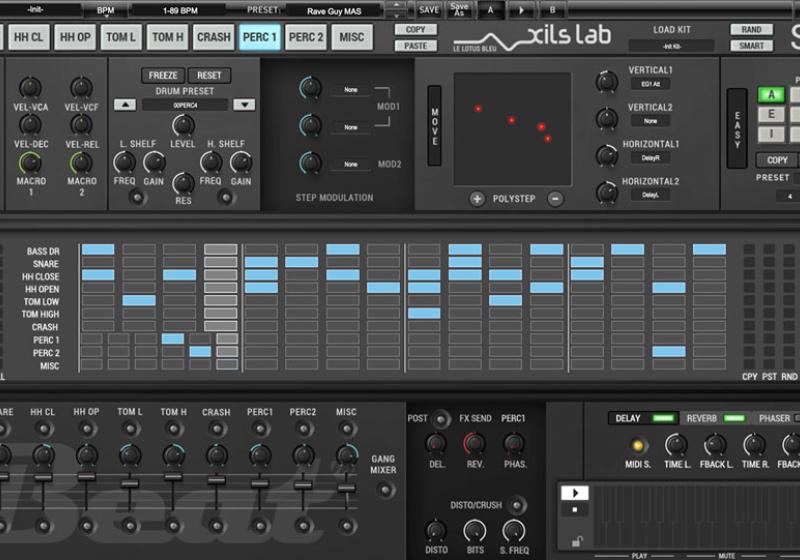Open the BPM dropdown
The image size is (800, 560).
click(x=106, y=11)
